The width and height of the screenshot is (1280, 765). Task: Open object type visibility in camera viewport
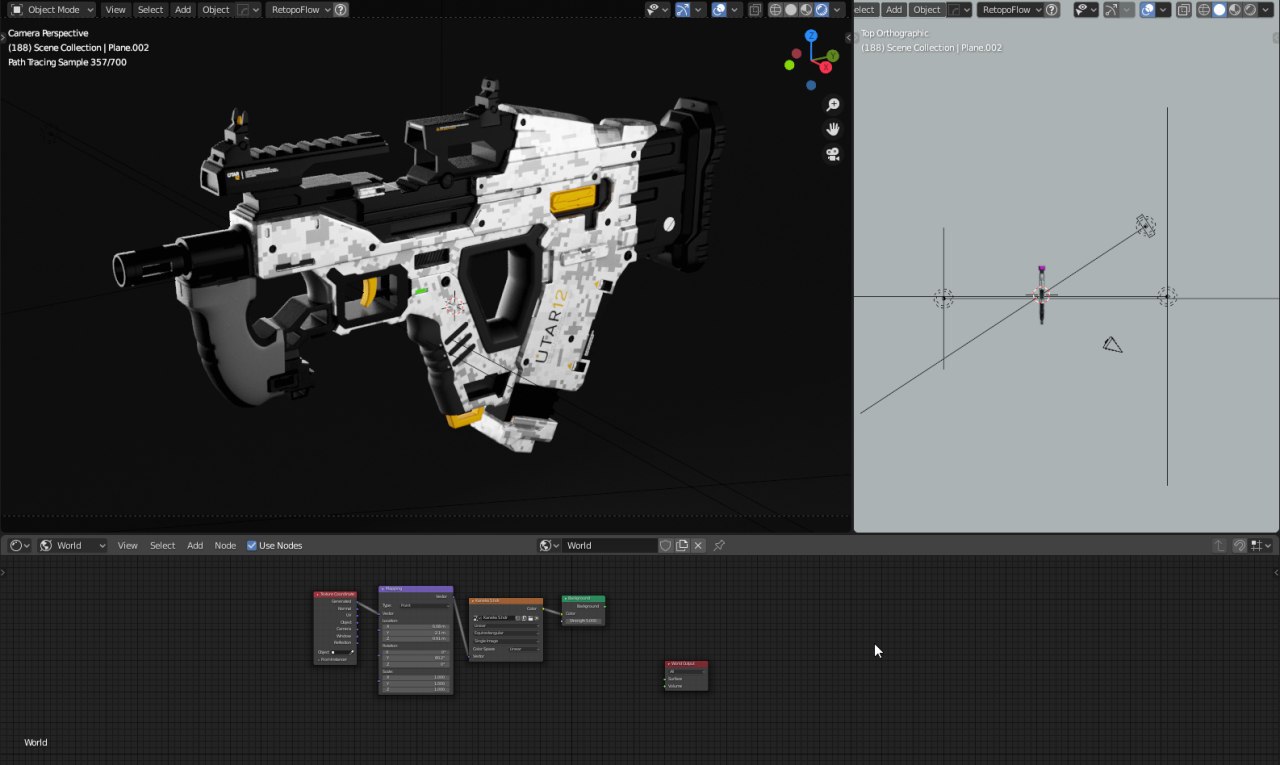(657, 10)
